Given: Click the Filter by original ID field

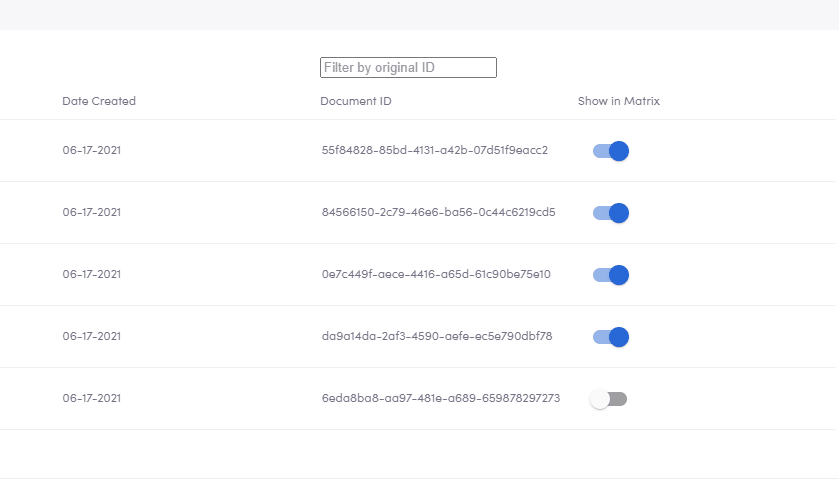Looking at the screenshot, I should (408, 67).
